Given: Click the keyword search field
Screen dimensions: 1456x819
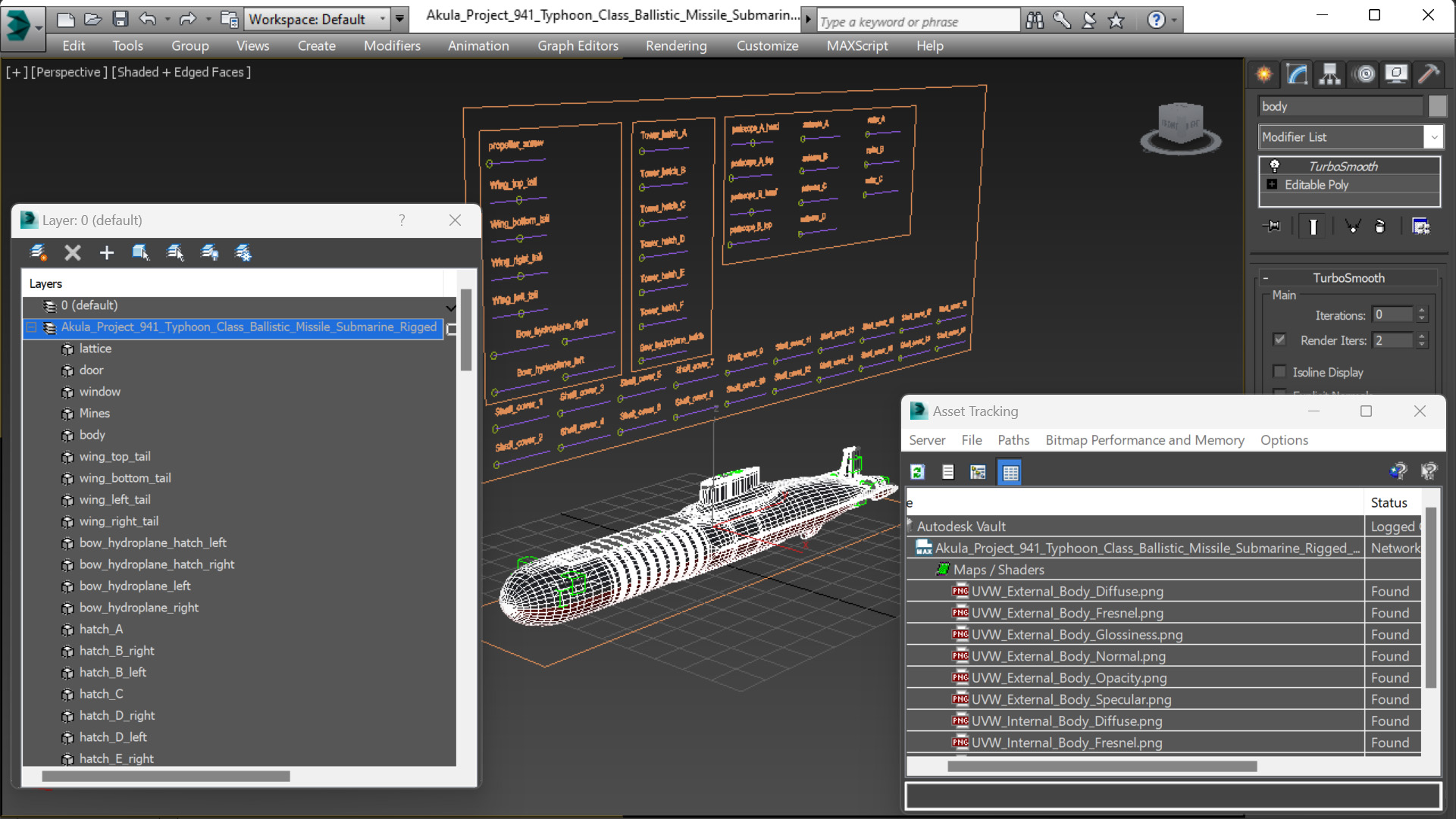Looking at the screenshot, I should click(918, 21).
